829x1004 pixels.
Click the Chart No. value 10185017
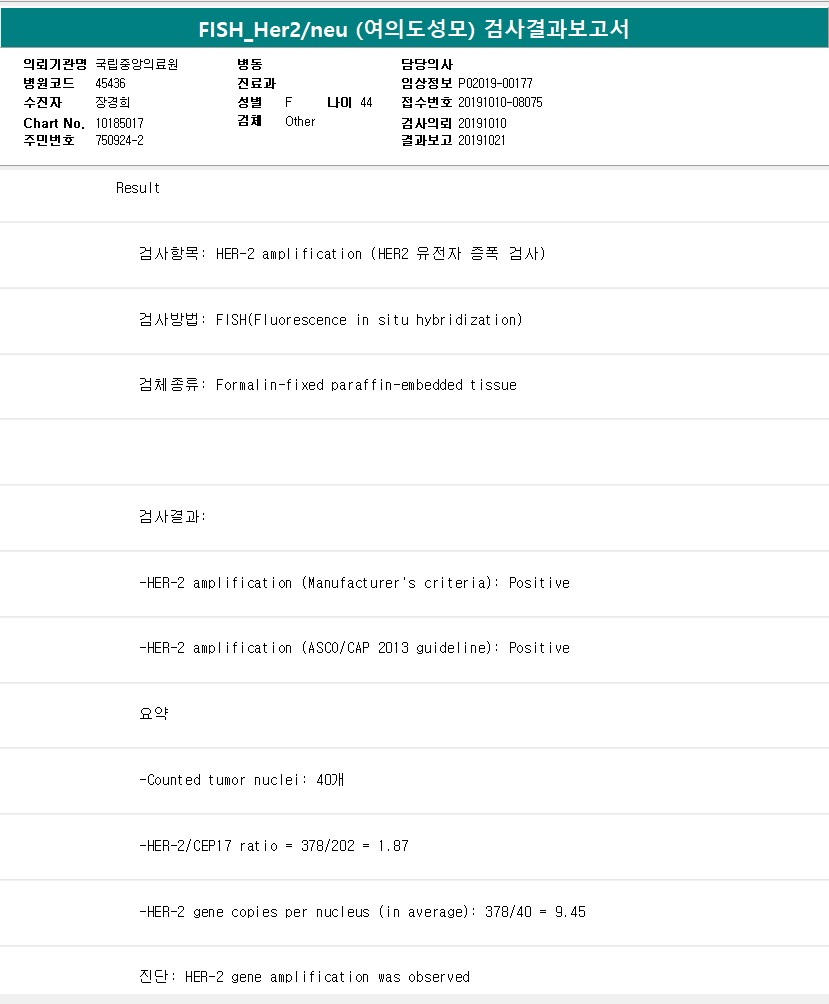pyautogui.click(x=120, y=122)
